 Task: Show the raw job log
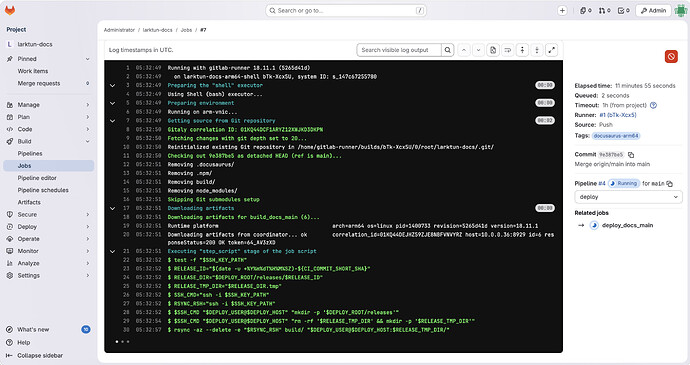point(493,50)
